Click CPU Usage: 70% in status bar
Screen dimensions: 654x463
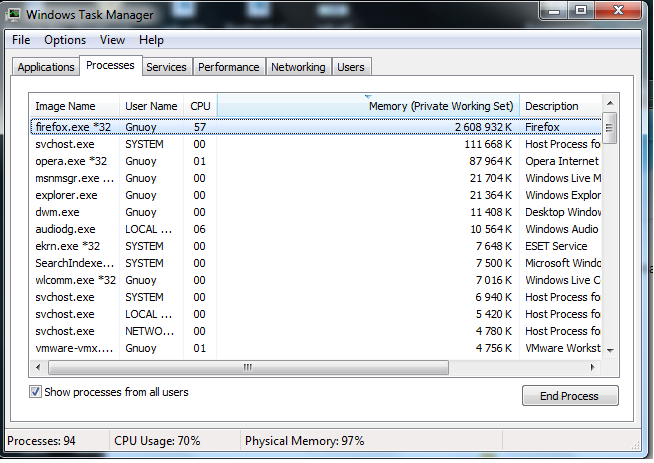157,441
